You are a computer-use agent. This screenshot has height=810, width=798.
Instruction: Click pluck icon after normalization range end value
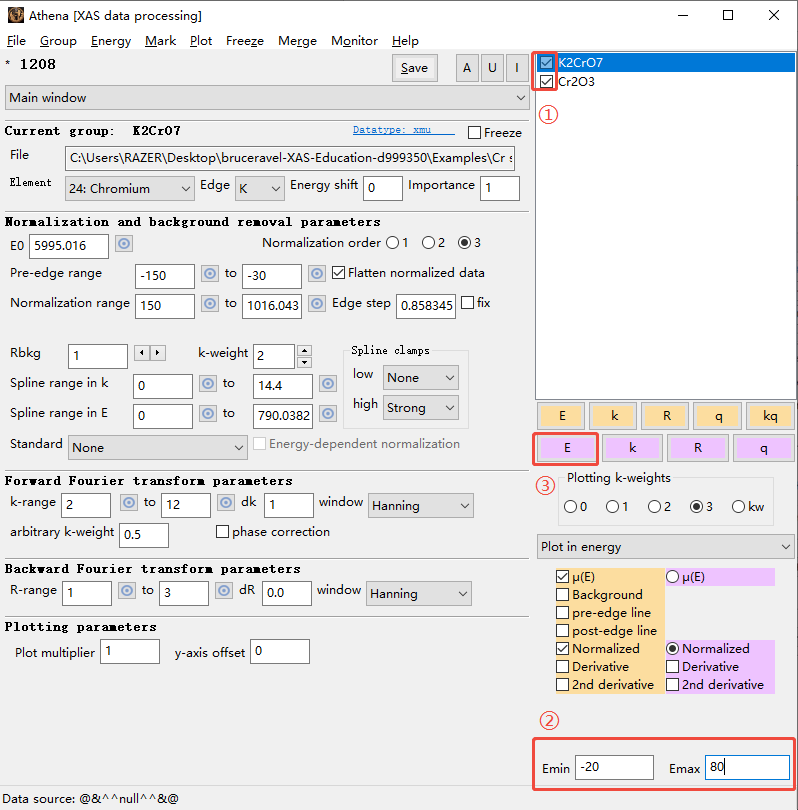pos(317,304)
